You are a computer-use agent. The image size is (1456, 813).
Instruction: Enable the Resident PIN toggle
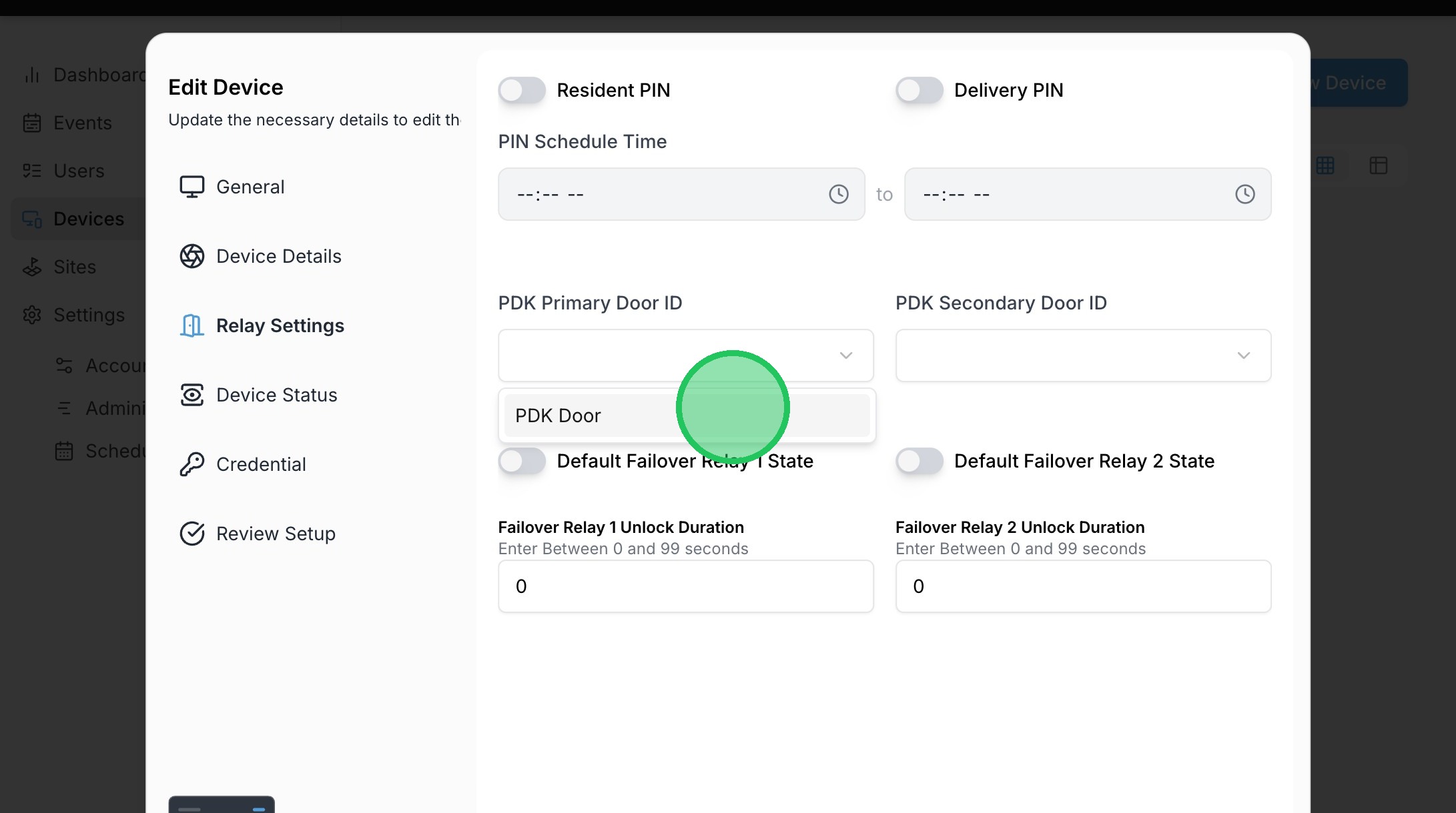tap(522, 90)
